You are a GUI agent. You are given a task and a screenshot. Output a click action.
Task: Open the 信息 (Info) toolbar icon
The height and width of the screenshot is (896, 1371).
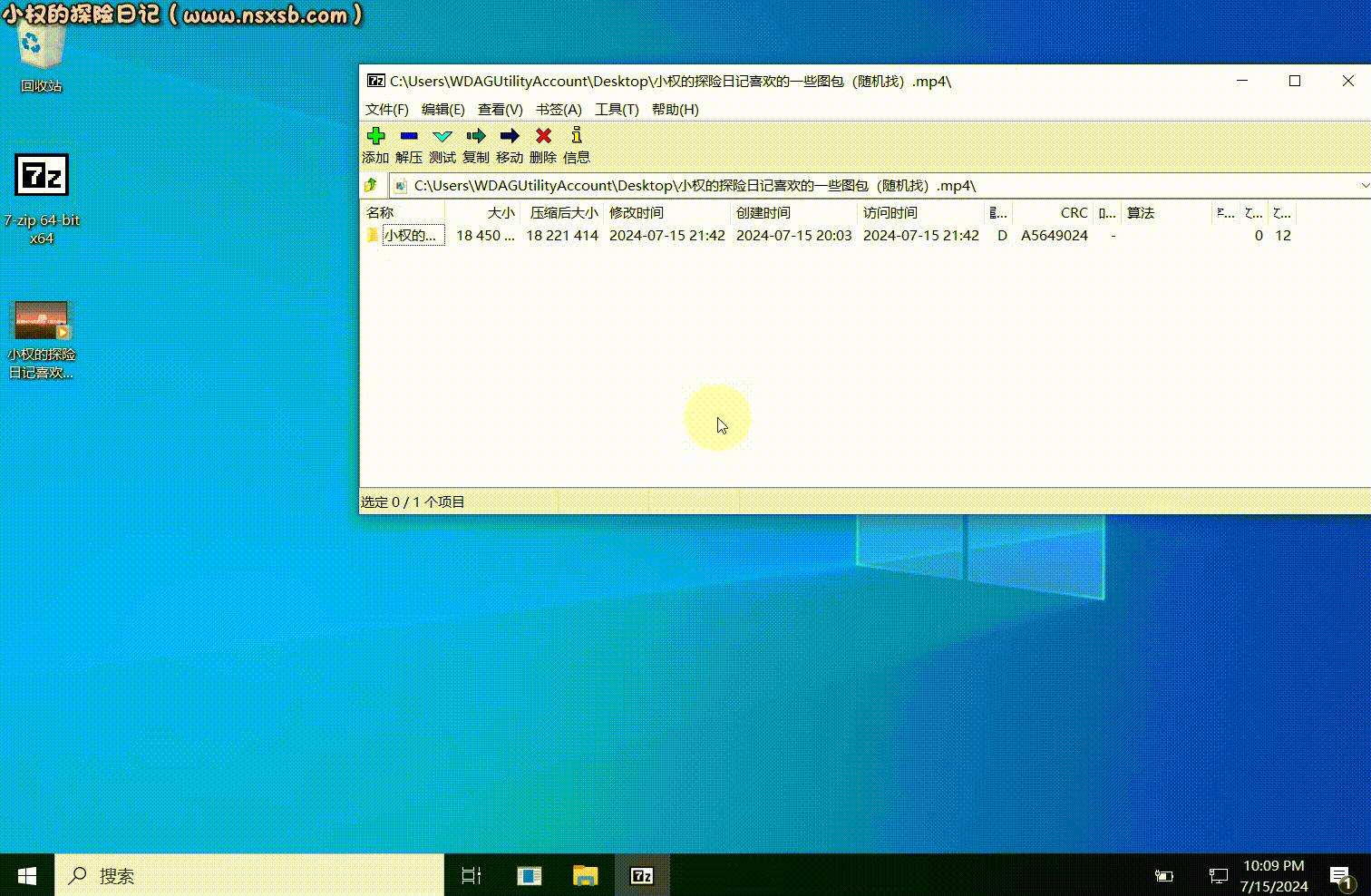(x=577, y=136)
